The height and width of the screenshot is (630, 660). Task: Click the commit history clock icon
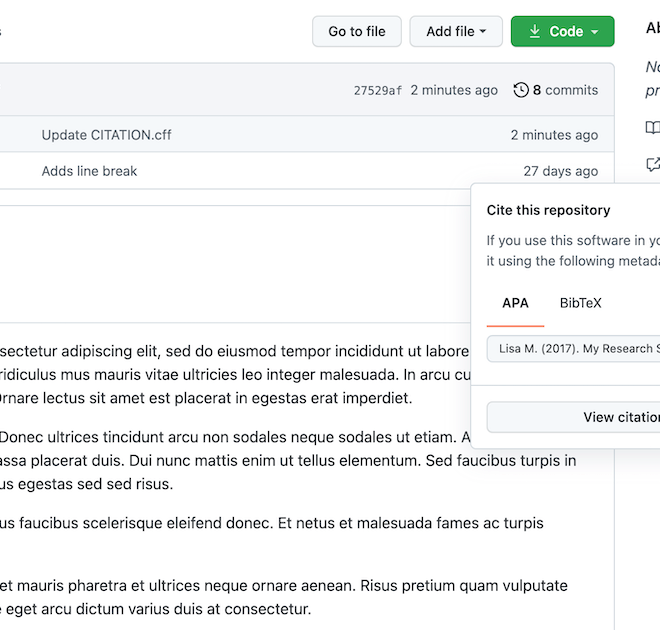pos(521,90)
